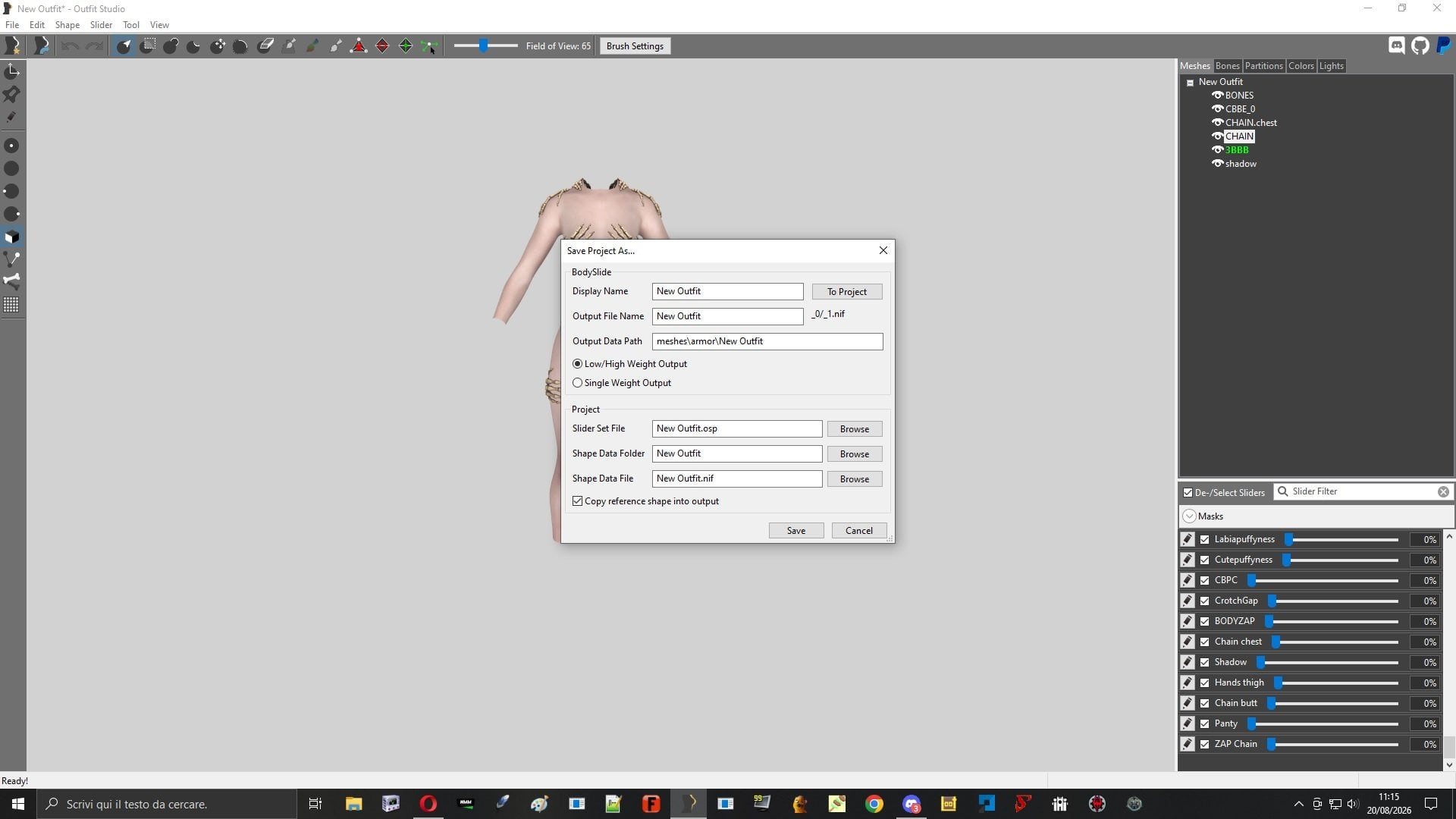
Task: Click the To Project button
Action: [847, 292]
